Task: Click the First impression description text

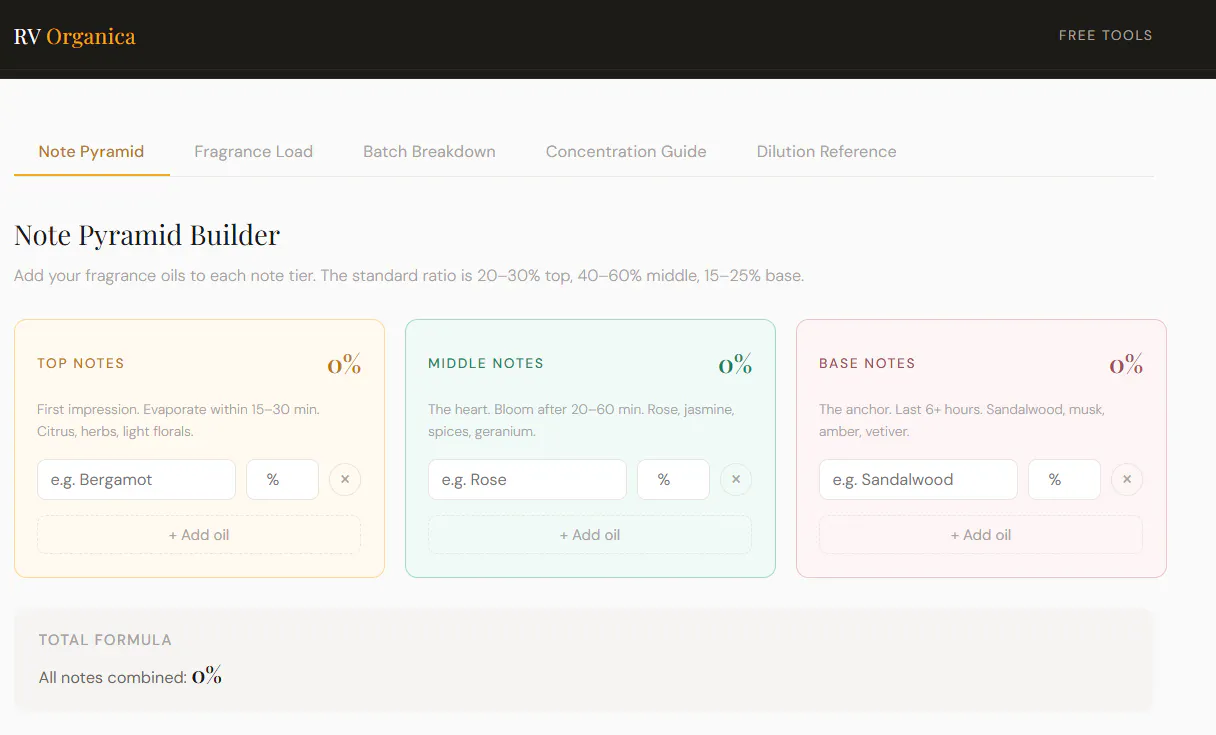Action: (x=179, y=421)
